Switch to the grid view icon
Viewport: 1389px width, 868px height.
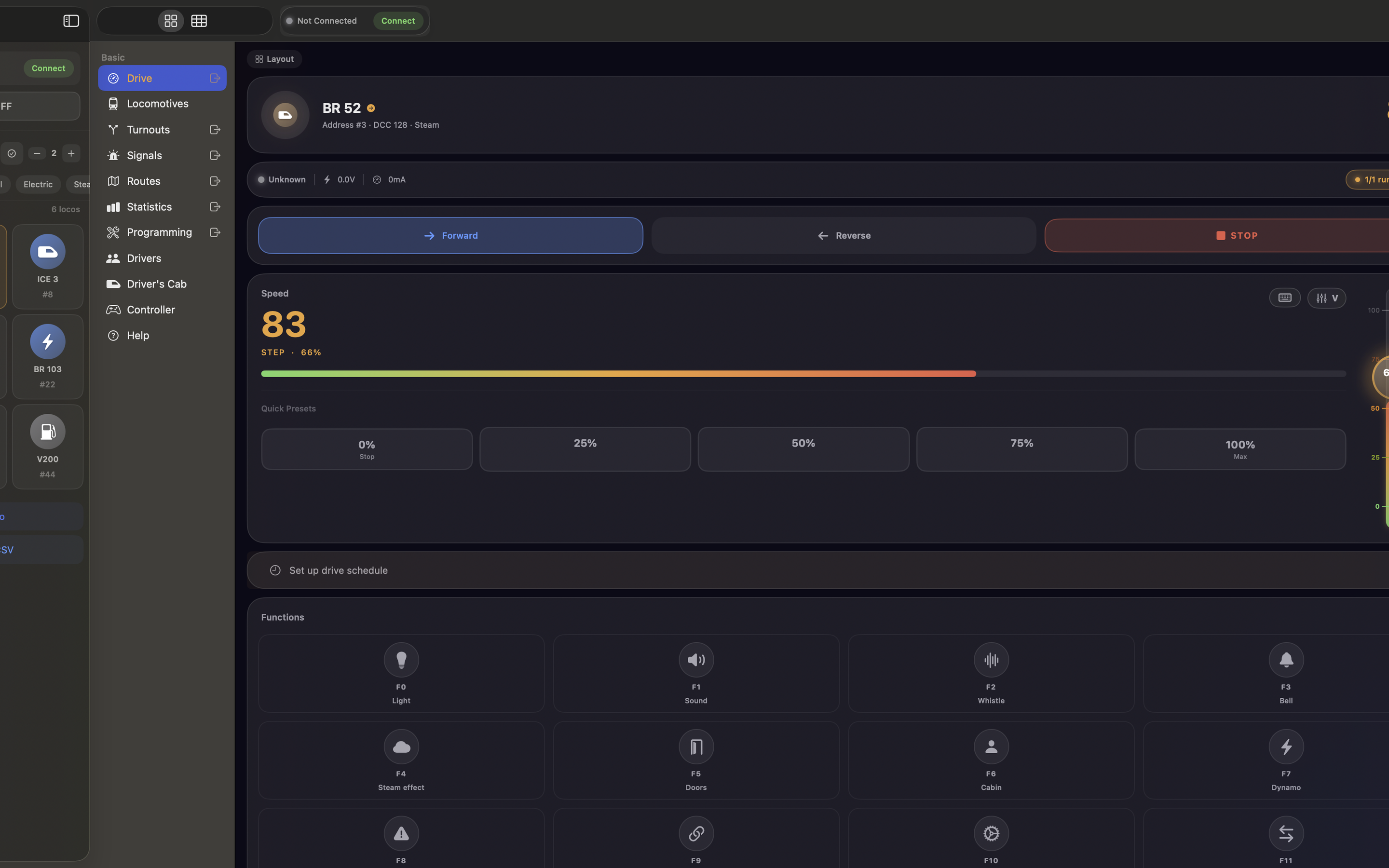click(x=171, y=21)
